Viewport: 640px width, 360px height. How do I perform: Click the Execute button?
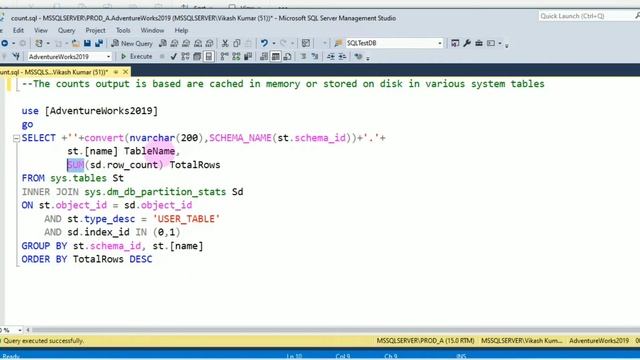tap(136, 57)
